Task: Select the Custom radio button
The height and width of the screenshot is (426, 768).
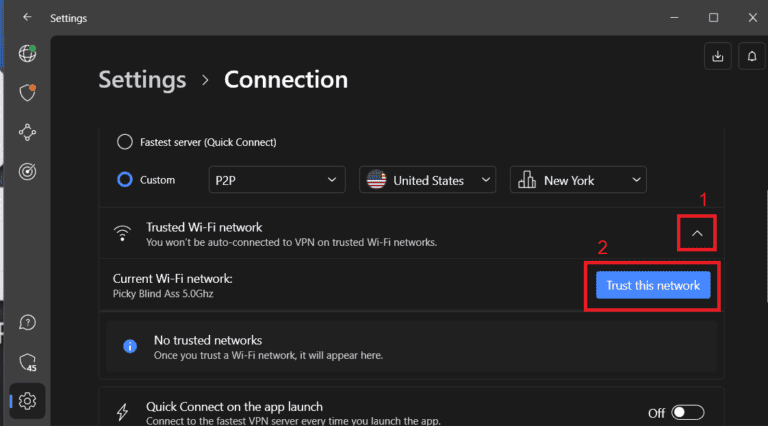Action: (x=125, y=180)
